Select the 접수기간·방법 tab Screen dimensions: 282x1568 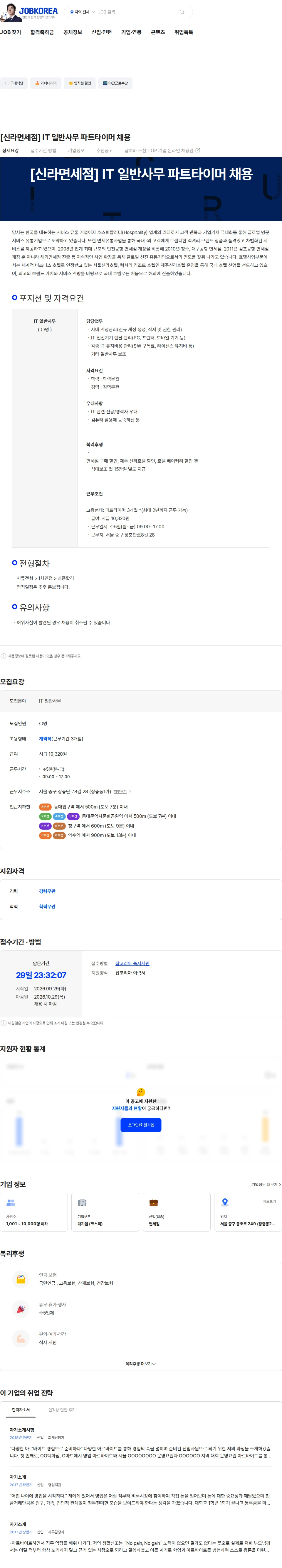(x=43, y=150)
